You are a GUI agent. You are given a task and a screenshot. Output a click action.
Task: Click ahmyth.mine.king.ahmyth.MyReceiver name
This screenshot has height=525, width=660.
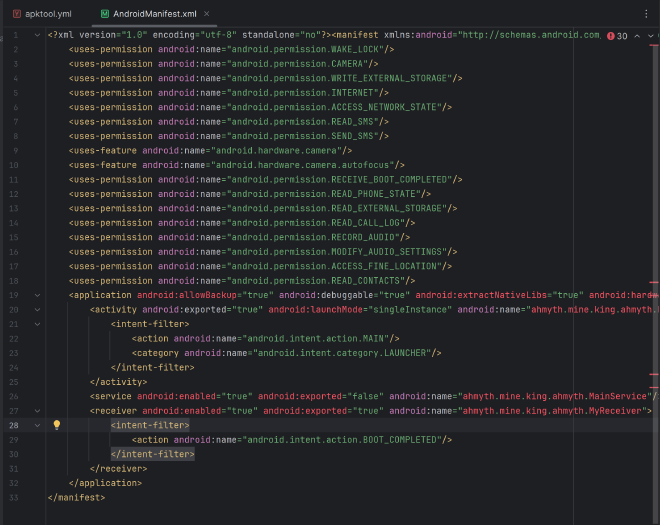pyautogui.click(x=552, y=411)
